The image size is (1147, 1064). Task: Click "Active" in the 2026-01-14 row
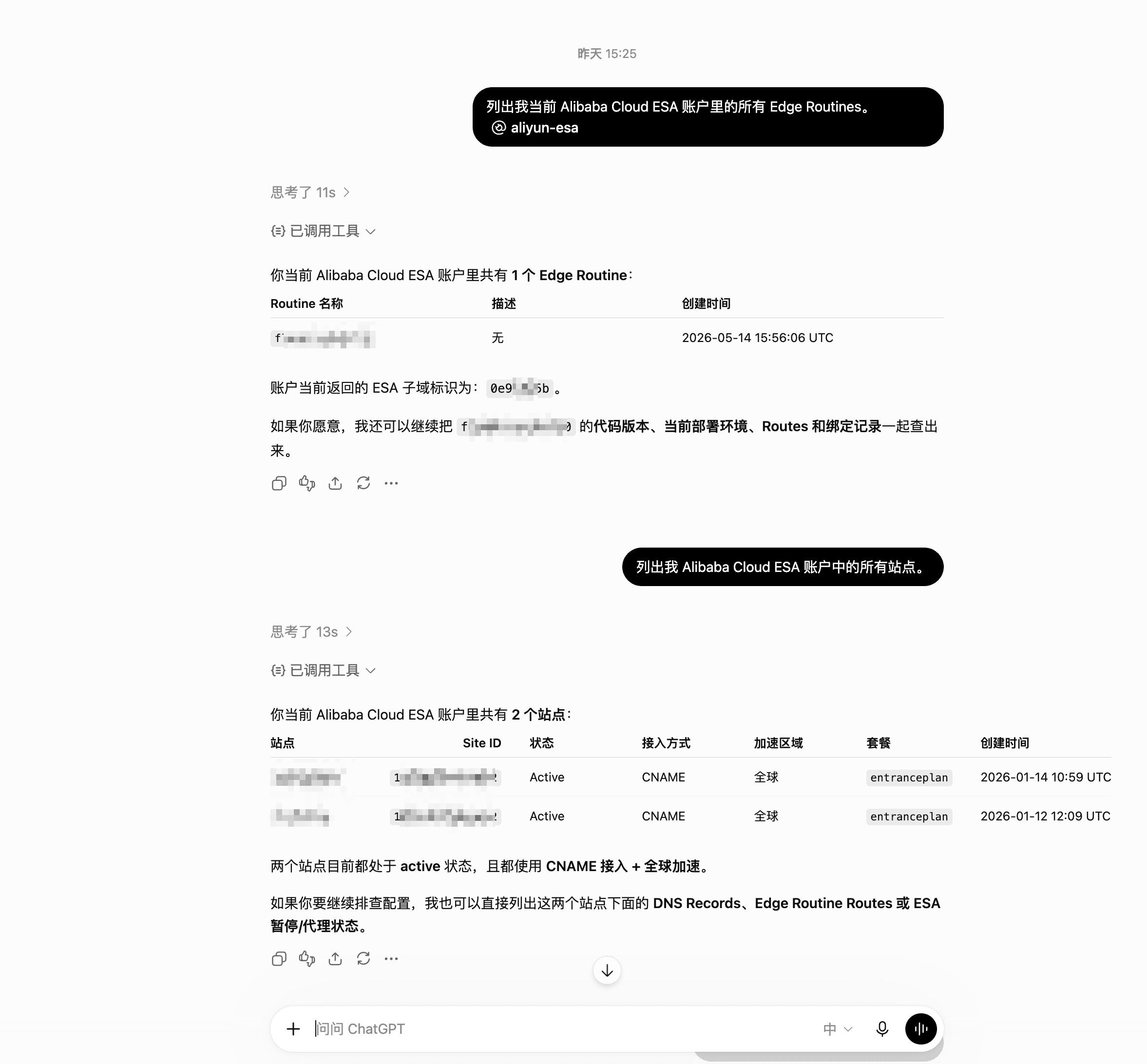coord(547,777)
